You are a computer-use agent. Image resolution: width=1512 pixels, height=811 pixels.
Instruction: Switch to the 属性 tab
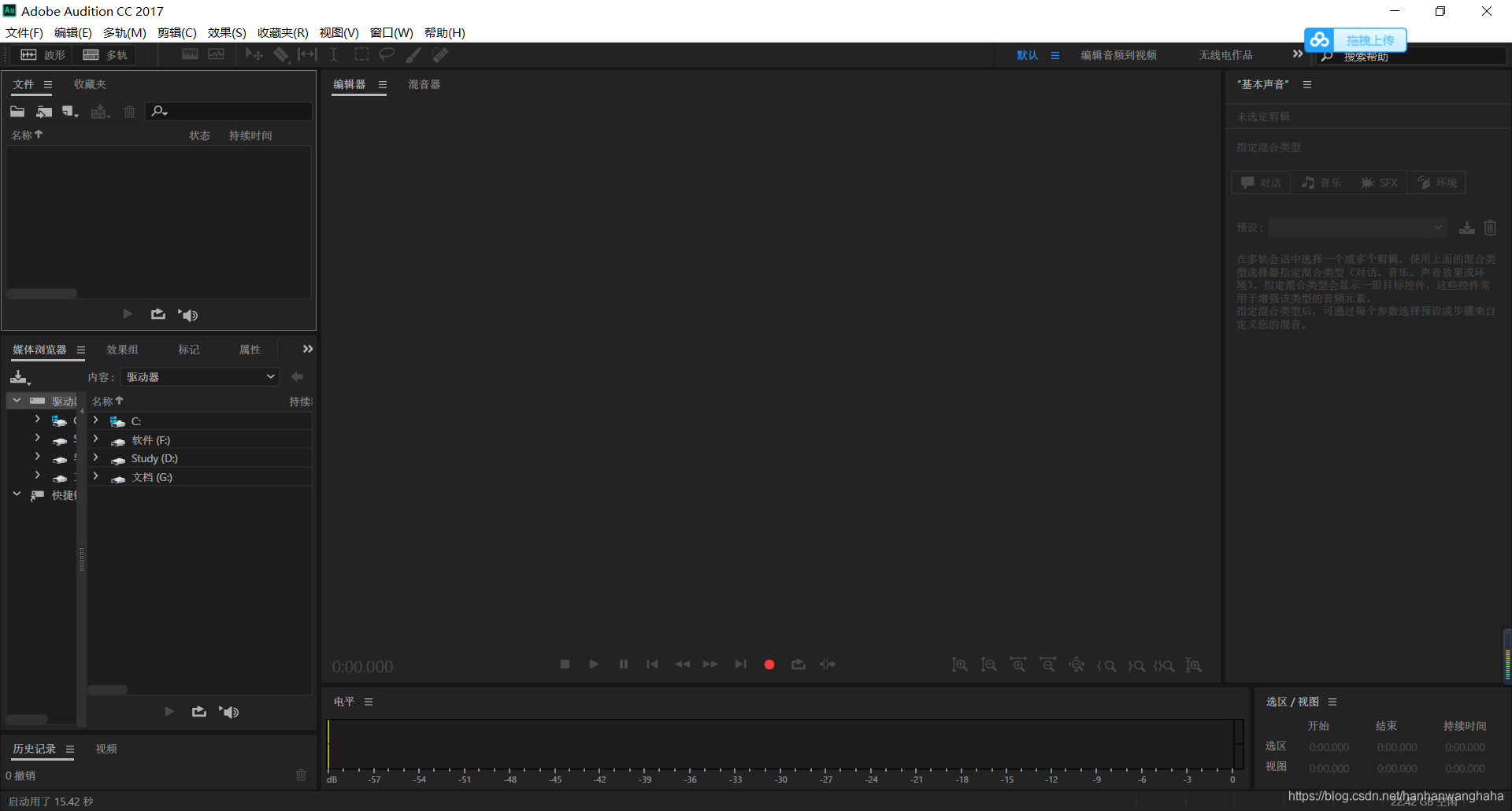(x=250, y=350)
